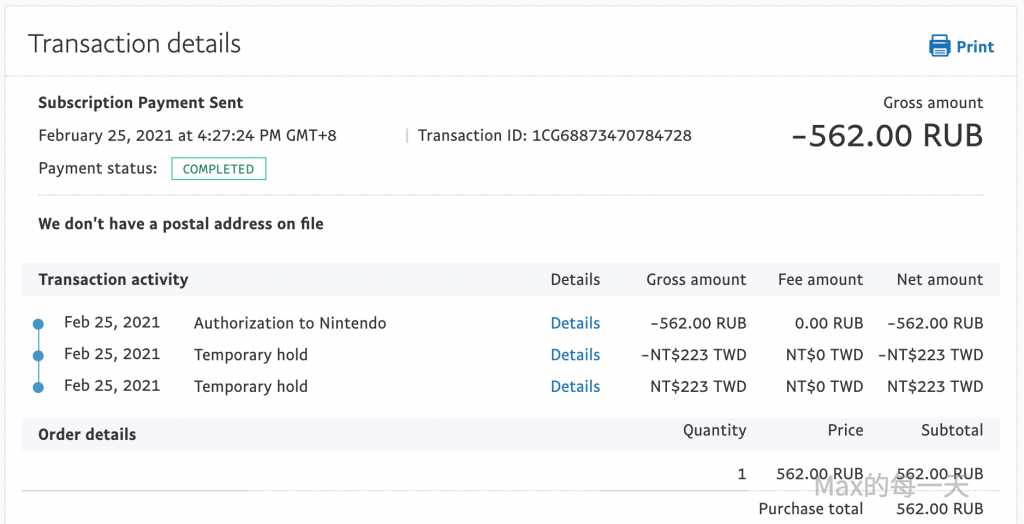The height and width of the screenshot is (524, 1024).
Task: Select the Authorization to Nintendo timeline dot
Action: tap(38, 324)
